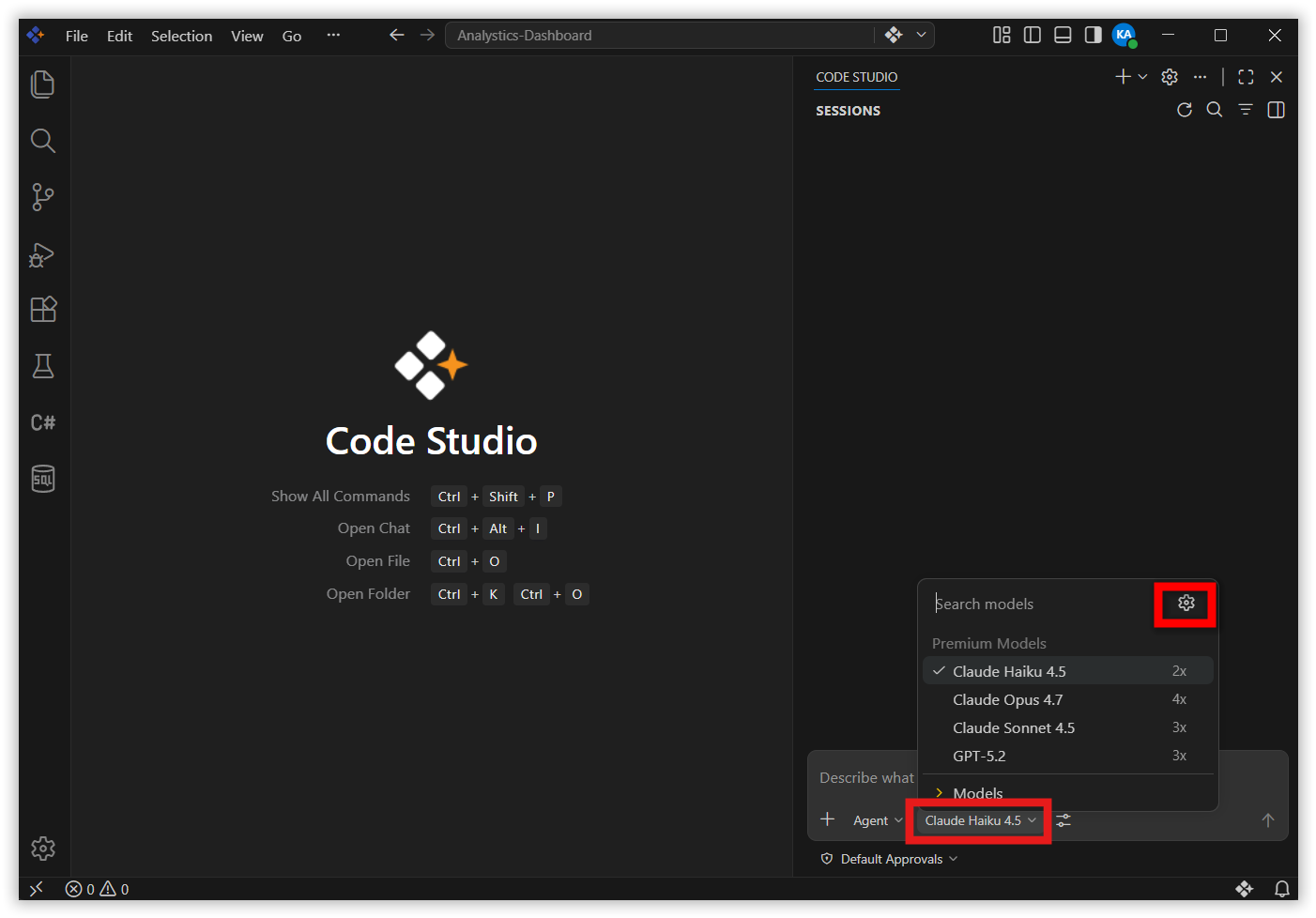Screen dimensions: 1316x918
Task: Select Claude Opus 4.7 model
Action: pyautogui.click(x=1068, y=699)
